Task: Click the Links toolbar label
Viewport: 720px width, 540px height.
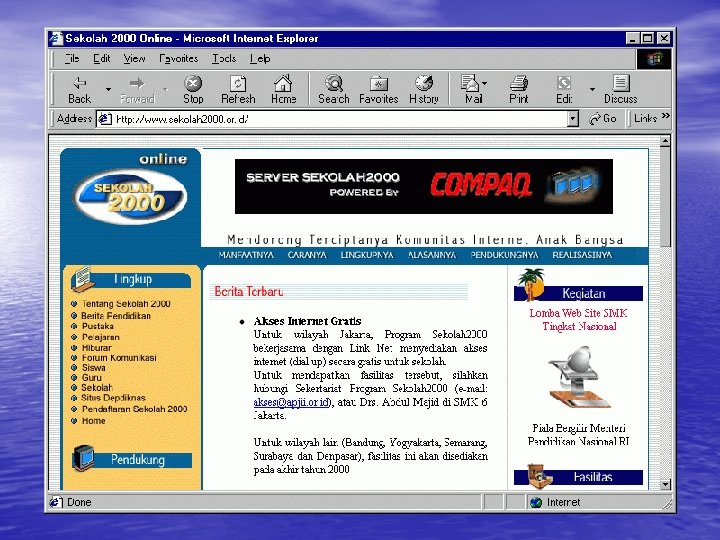Action: coord(646,118)
